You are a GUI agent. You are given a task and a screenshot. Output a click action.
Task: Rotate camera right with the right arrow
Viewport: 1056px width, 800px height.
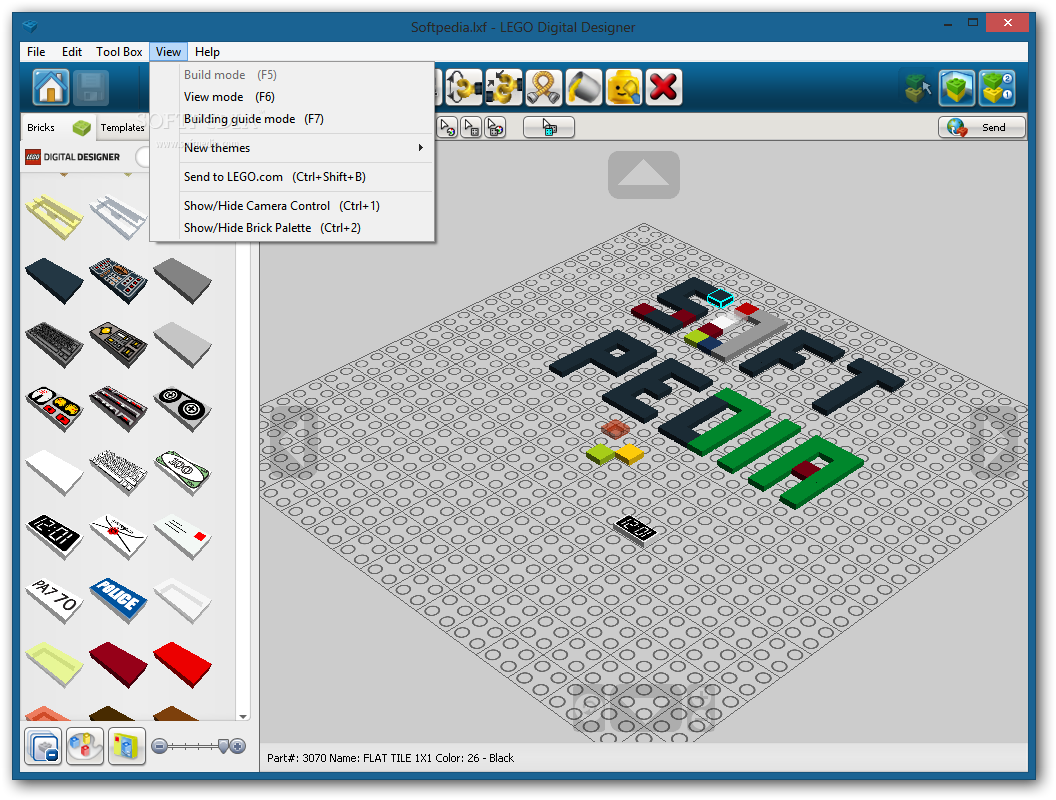tap(995, 442)
